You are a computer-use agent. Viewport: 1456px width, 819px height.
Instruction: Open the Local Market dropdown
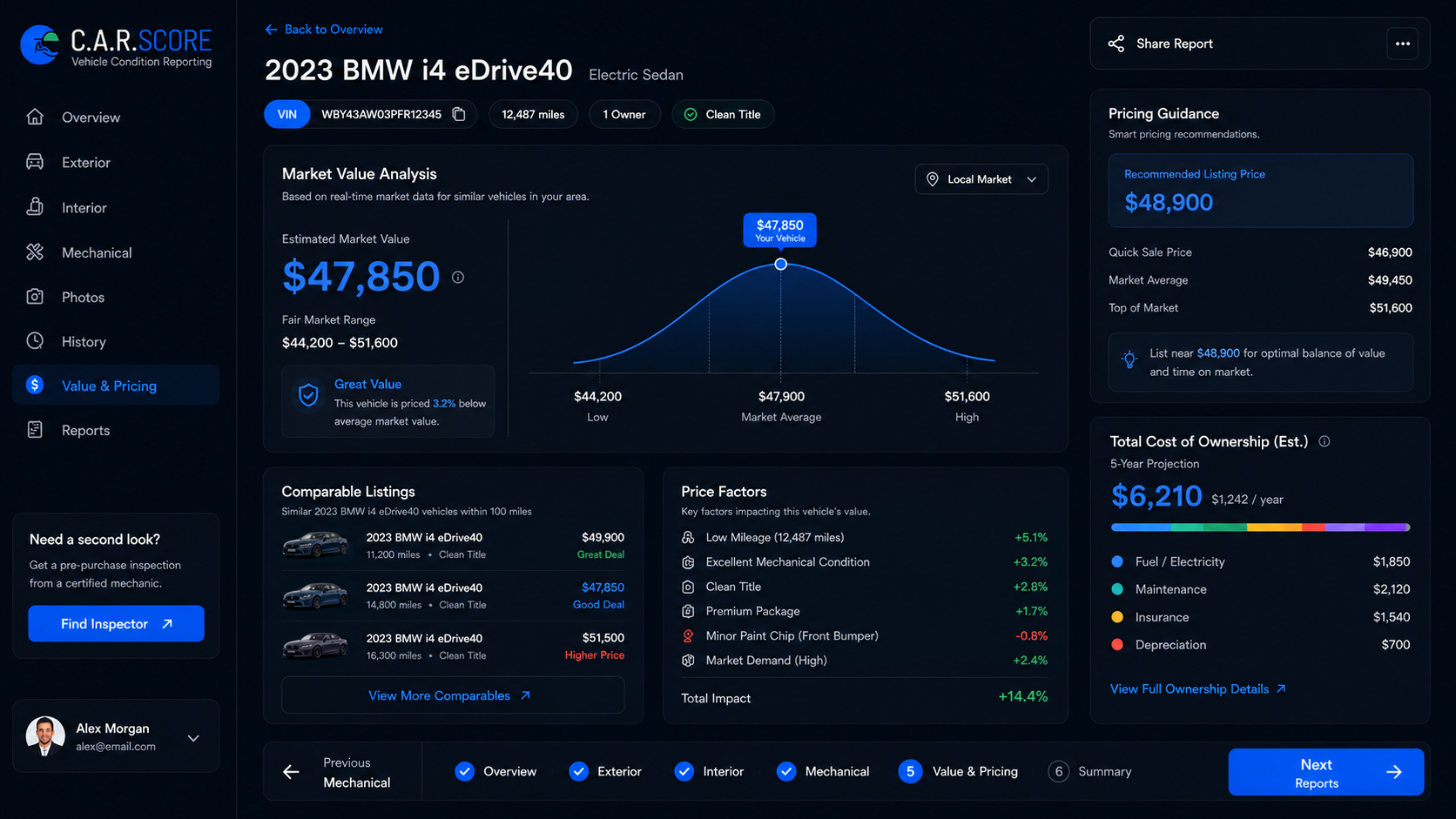[981, 179]
